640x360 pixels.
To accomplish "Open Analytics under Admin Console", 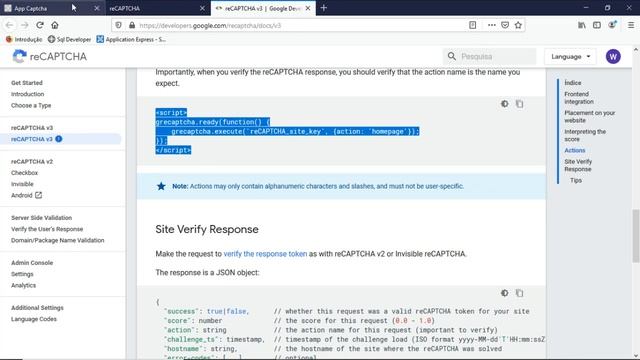I will [23, 285].
